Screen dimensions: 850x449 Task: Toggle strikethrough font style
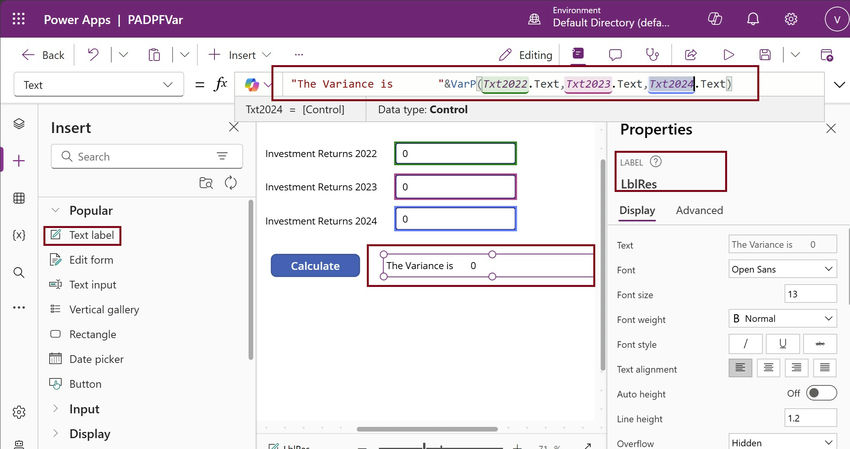click(820, 344)
